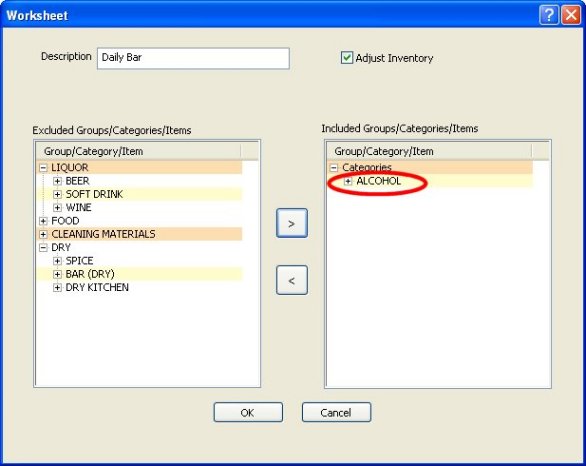Collapse the included Categories node
Screen dimensions: 586x466
(x=334, y=168)
